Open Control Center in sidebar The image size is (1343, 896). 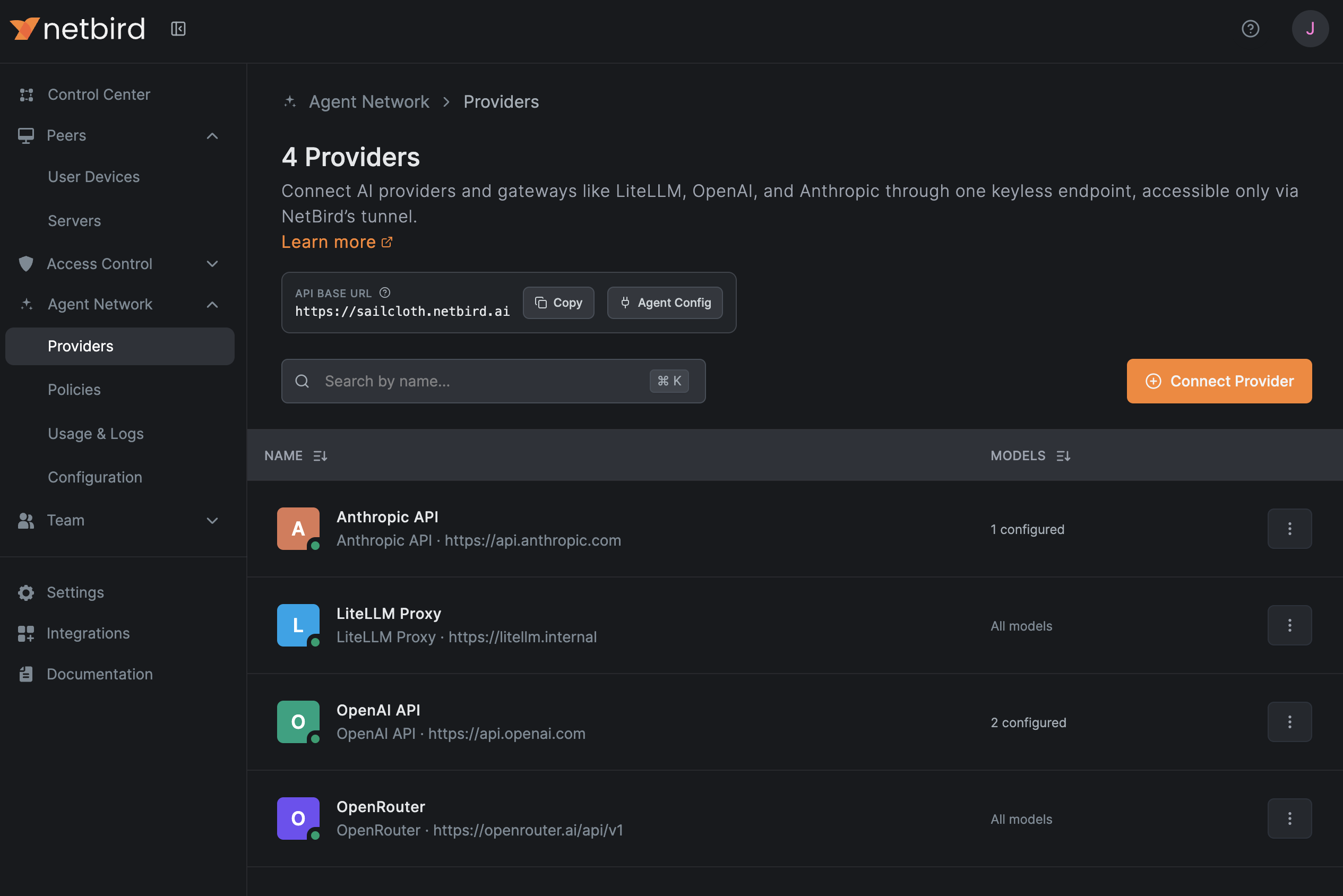pos(99,95)
